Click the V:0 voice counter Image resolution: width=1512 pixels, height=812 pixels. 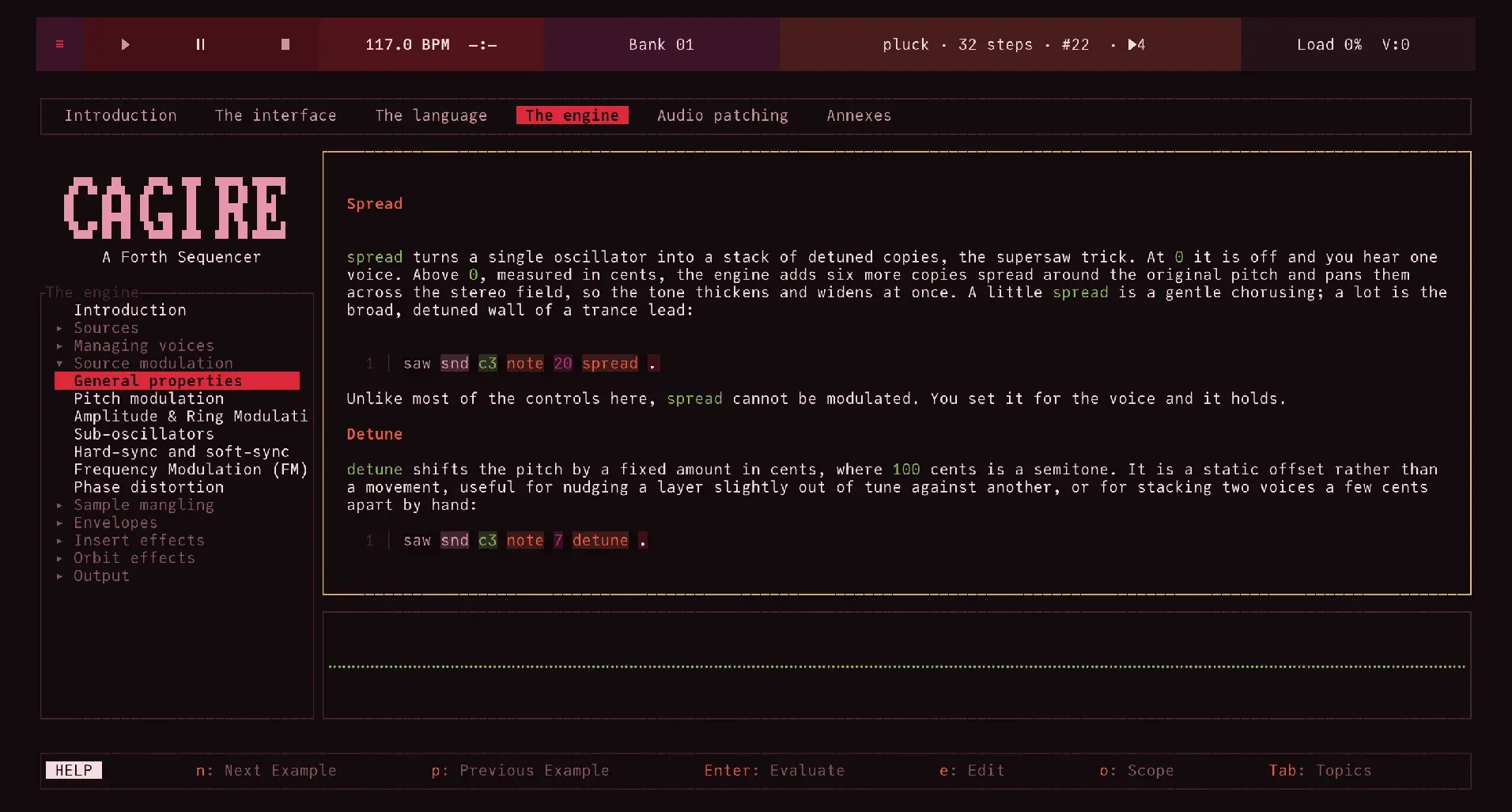(1395, 44)
